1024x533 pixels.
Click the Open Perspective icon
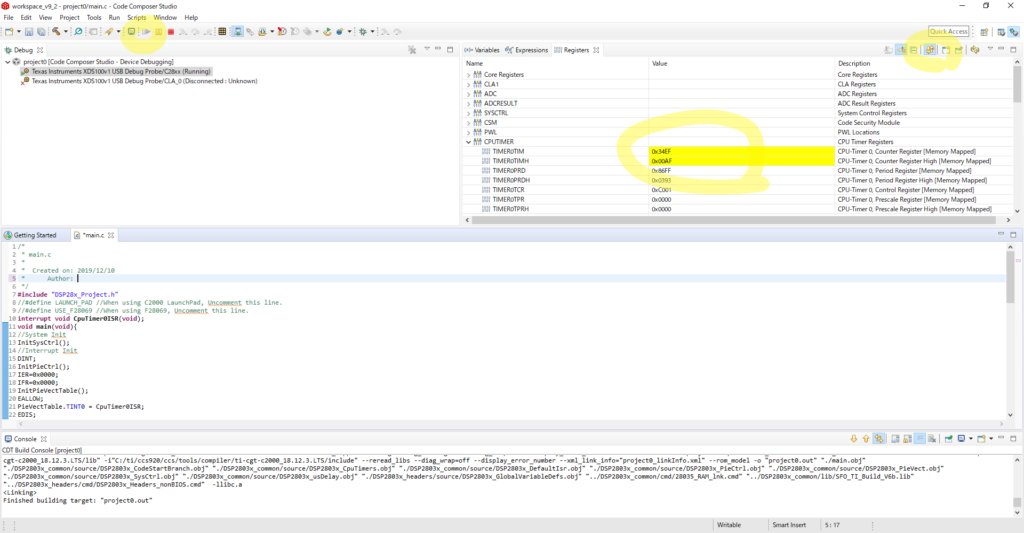click(x=985, y=32)
